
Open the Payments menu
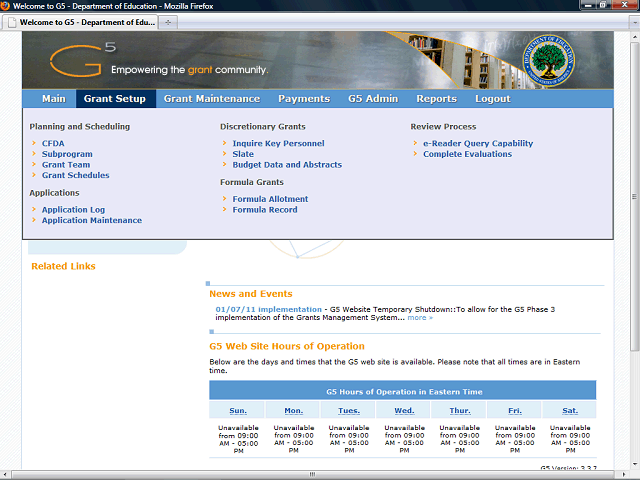click(304, 99)
